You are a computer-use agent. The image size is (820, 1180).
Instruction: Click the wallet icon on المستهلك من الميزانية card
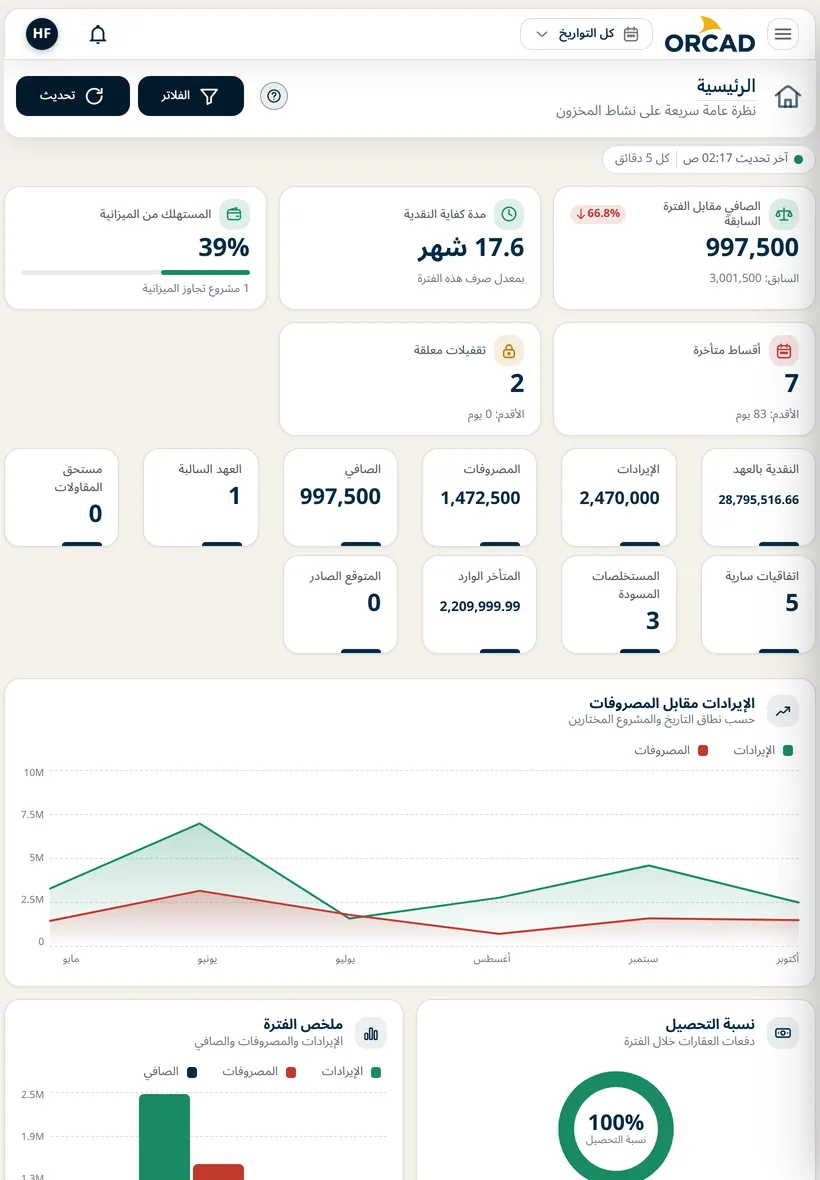(x=234, y=214)
